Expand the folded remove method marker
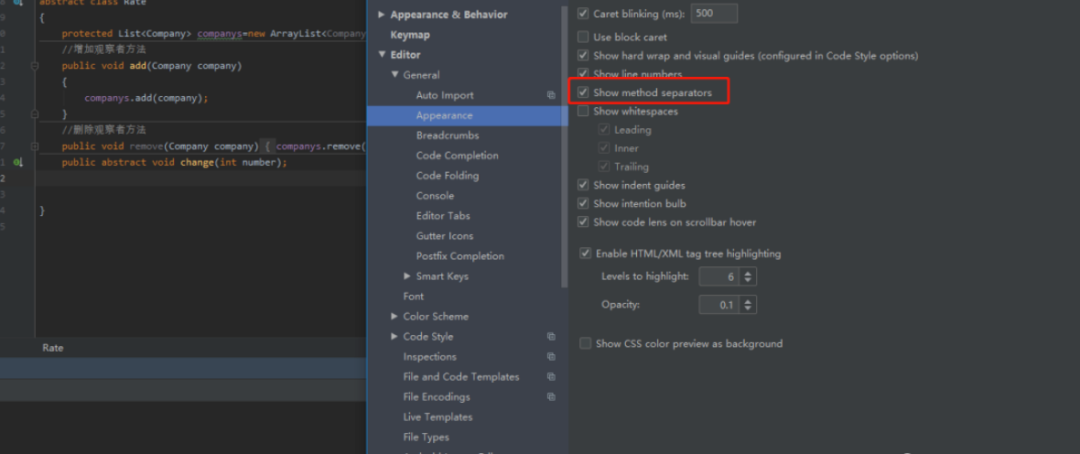This screenshot has width=1080, height=454. click(x=34, y=146)
